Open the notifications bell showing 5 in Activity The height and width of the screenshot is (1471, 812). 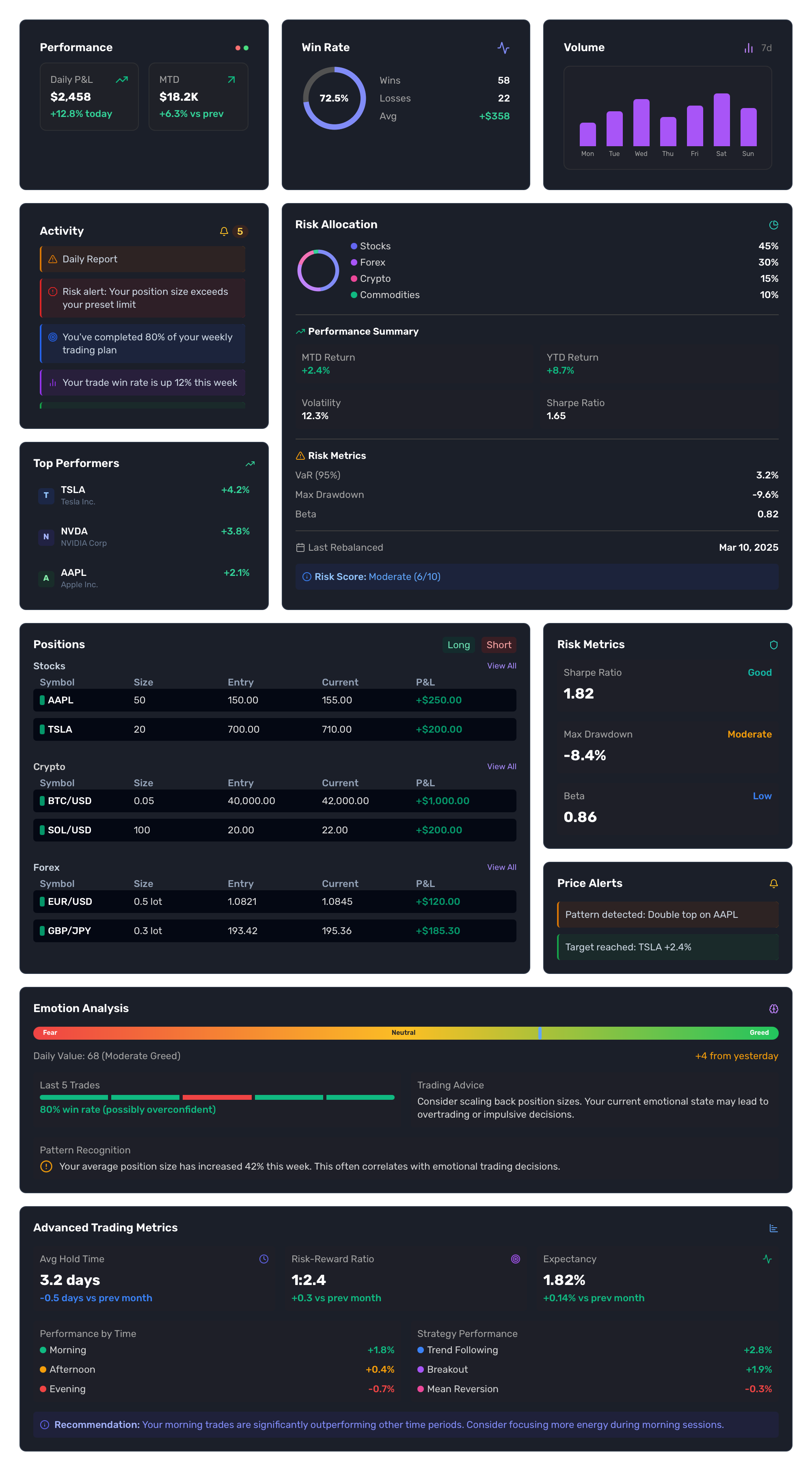(224, 231)
